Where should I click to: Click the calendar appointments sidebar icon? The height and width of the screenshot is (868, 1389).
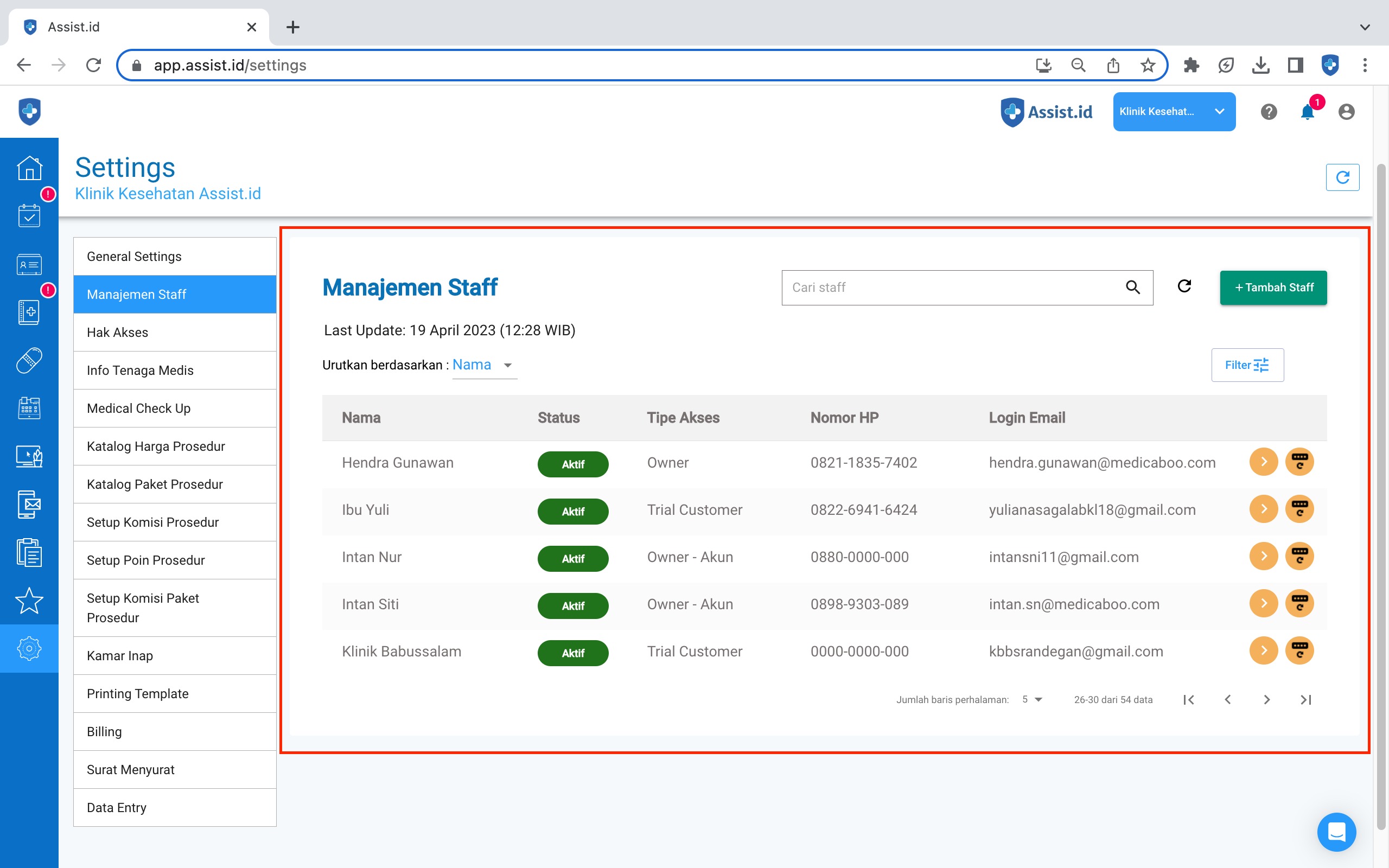29,216
